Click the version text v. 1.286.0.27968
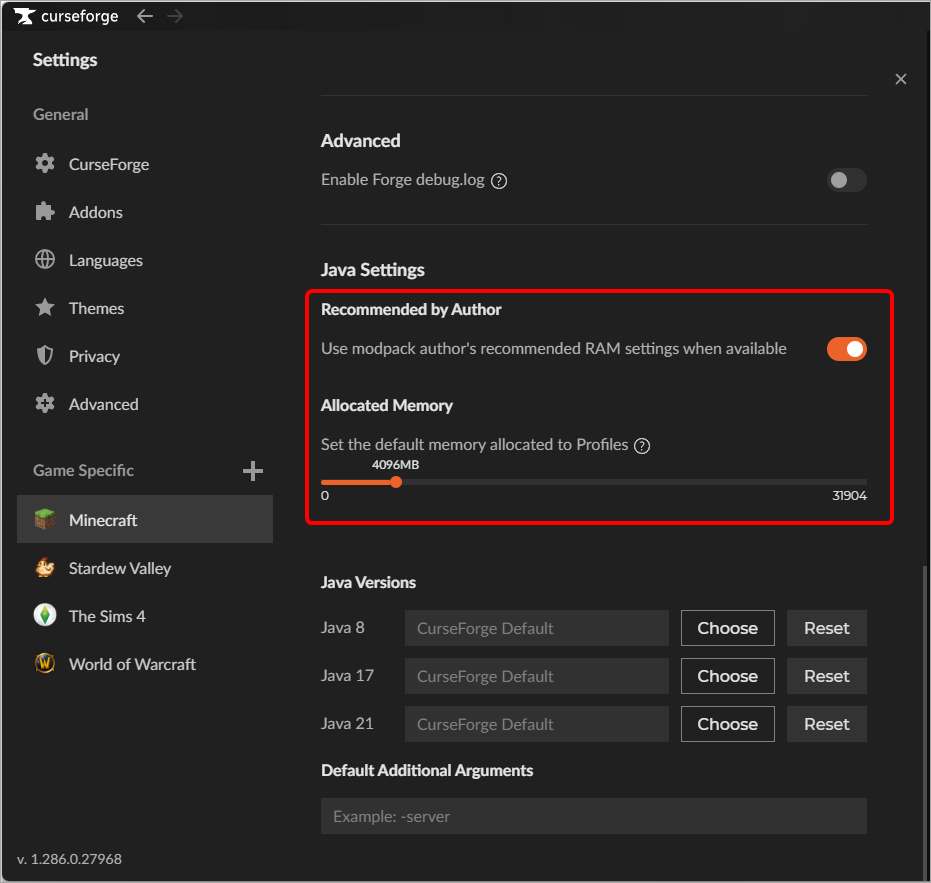Image resolution: width=931 pixels, height=883 pixels. coord(69,859)
